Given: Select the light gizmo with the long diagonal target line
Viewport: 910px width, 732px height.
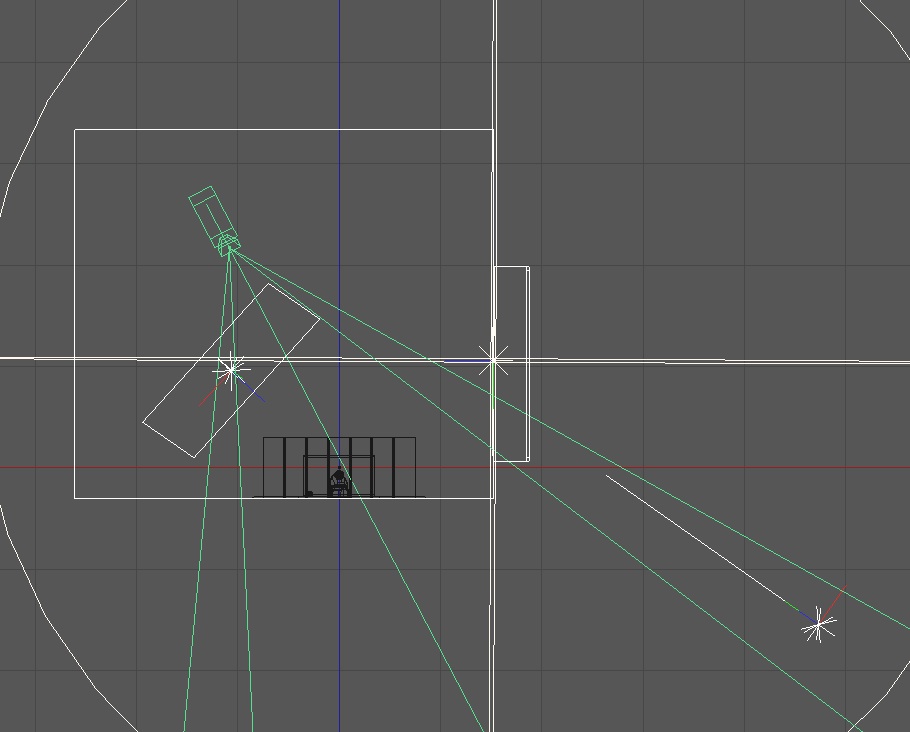Looking at the screenshot, I should [x=818, y=625].
